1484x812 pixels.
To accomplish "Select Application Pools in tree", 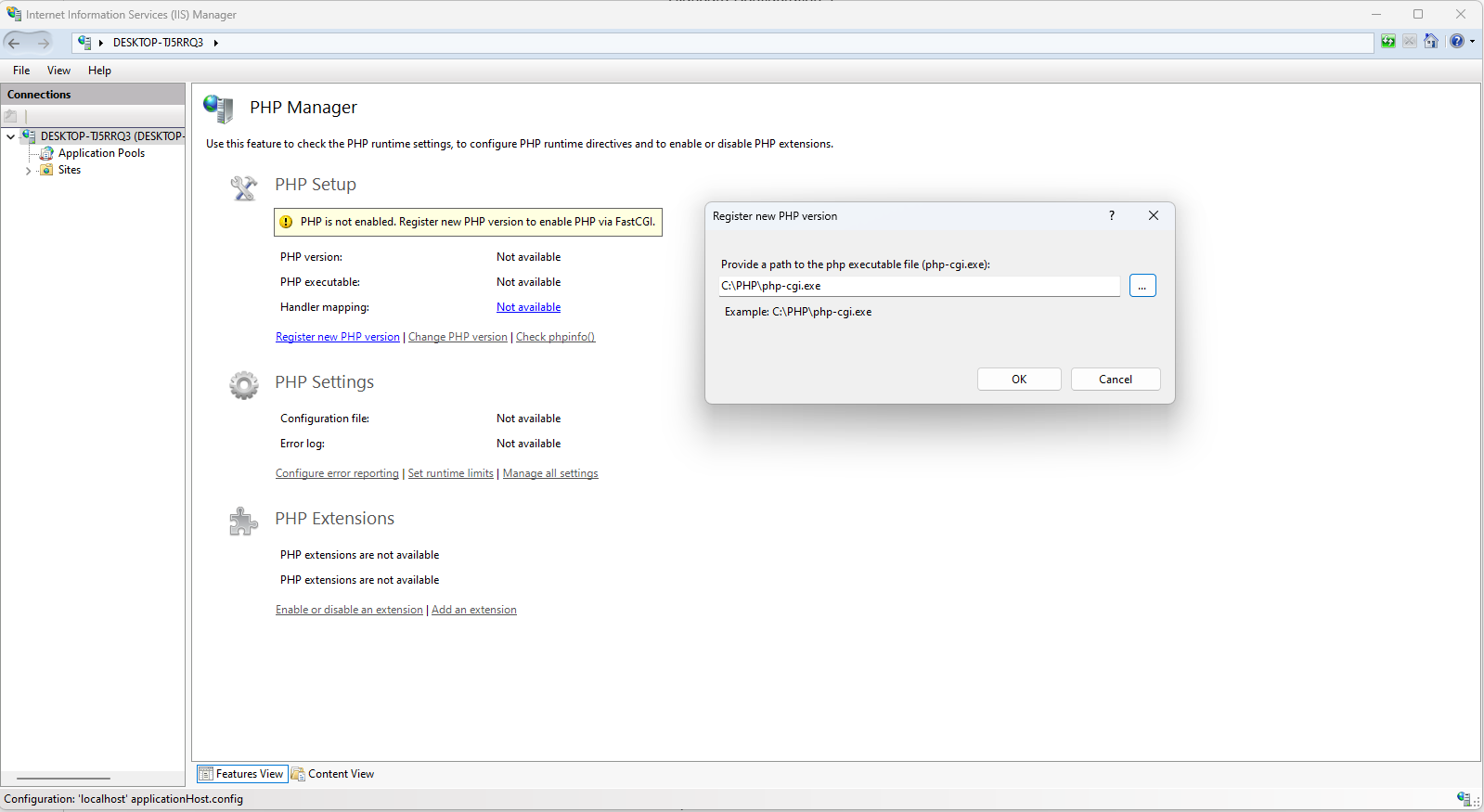I will pos(101,153).
